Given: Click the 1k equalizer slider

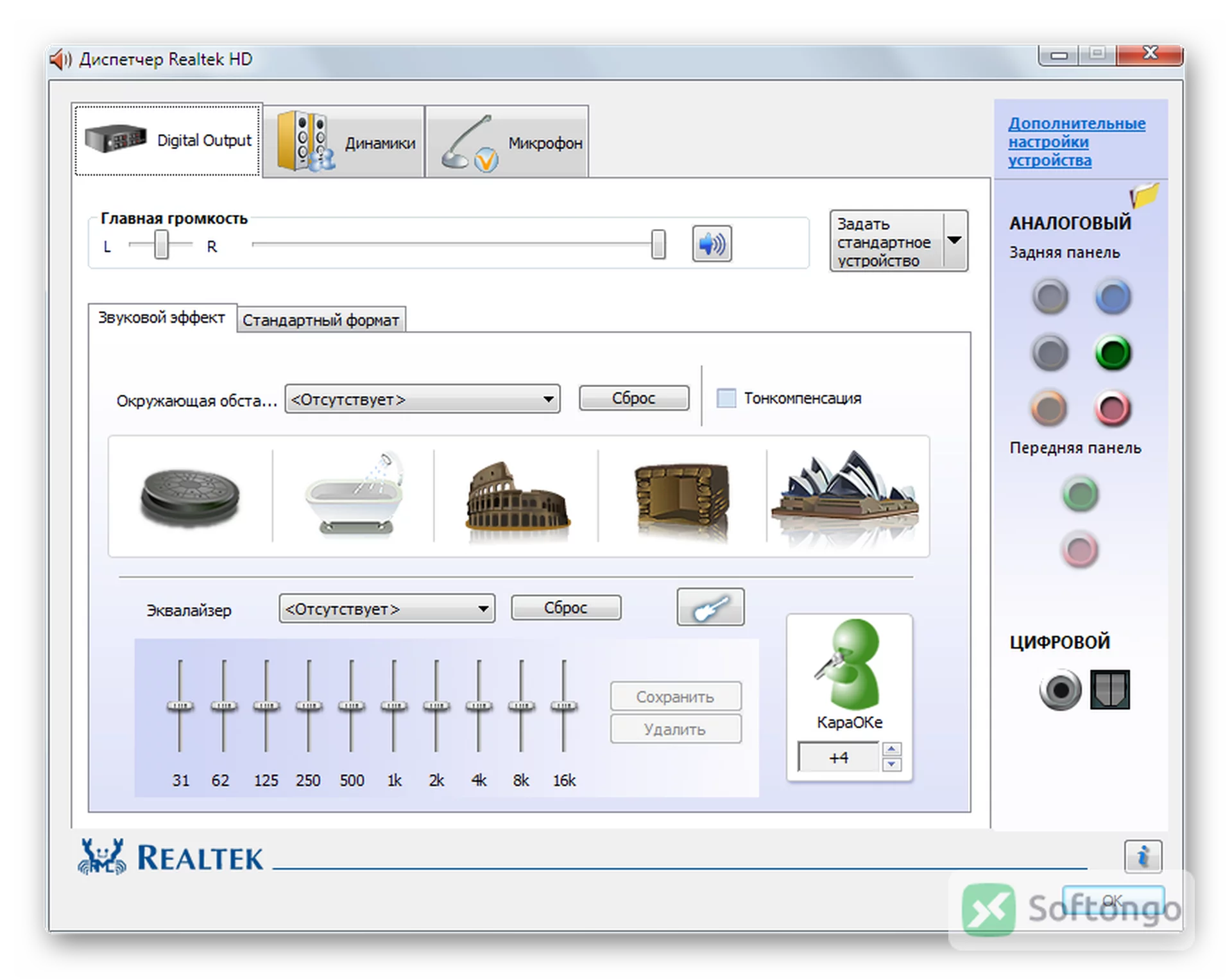Looking at the screenshot, I should point(393,706).
